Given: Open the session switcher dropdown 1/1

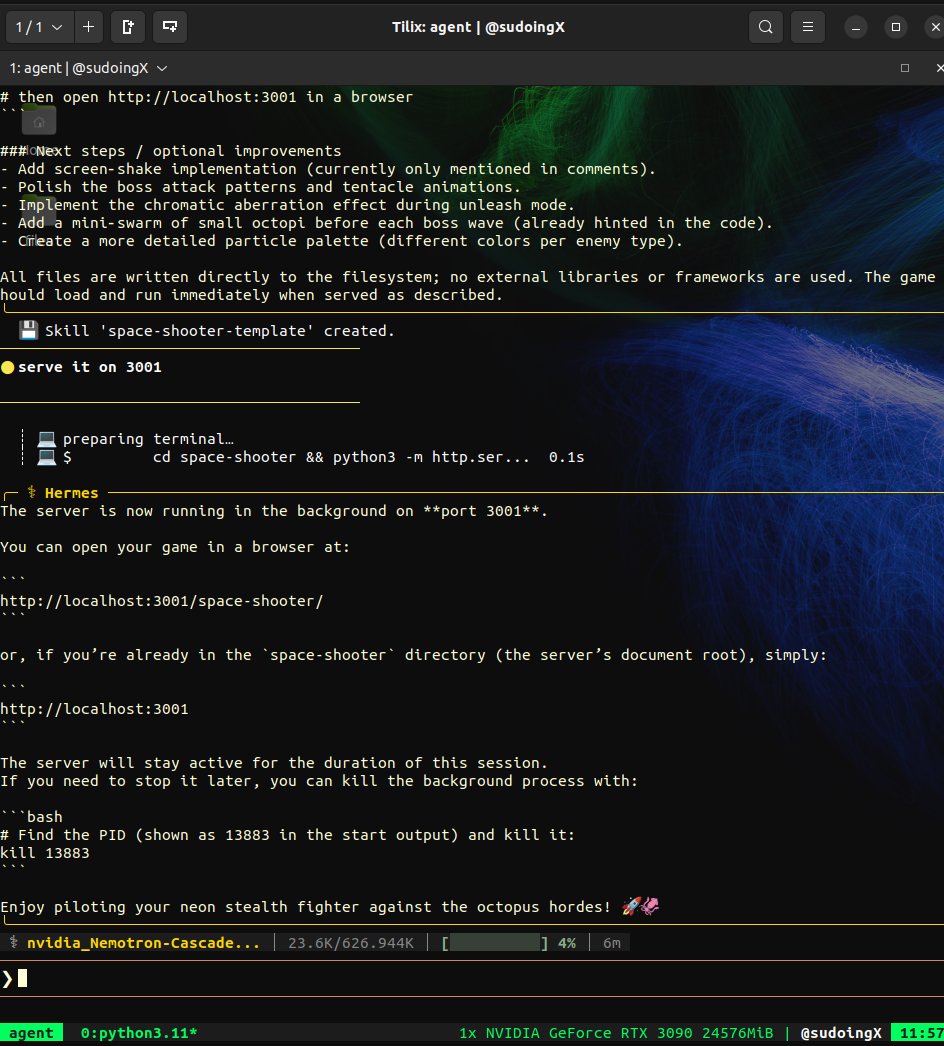Looking at the screenshot, I should coord(39,27).
